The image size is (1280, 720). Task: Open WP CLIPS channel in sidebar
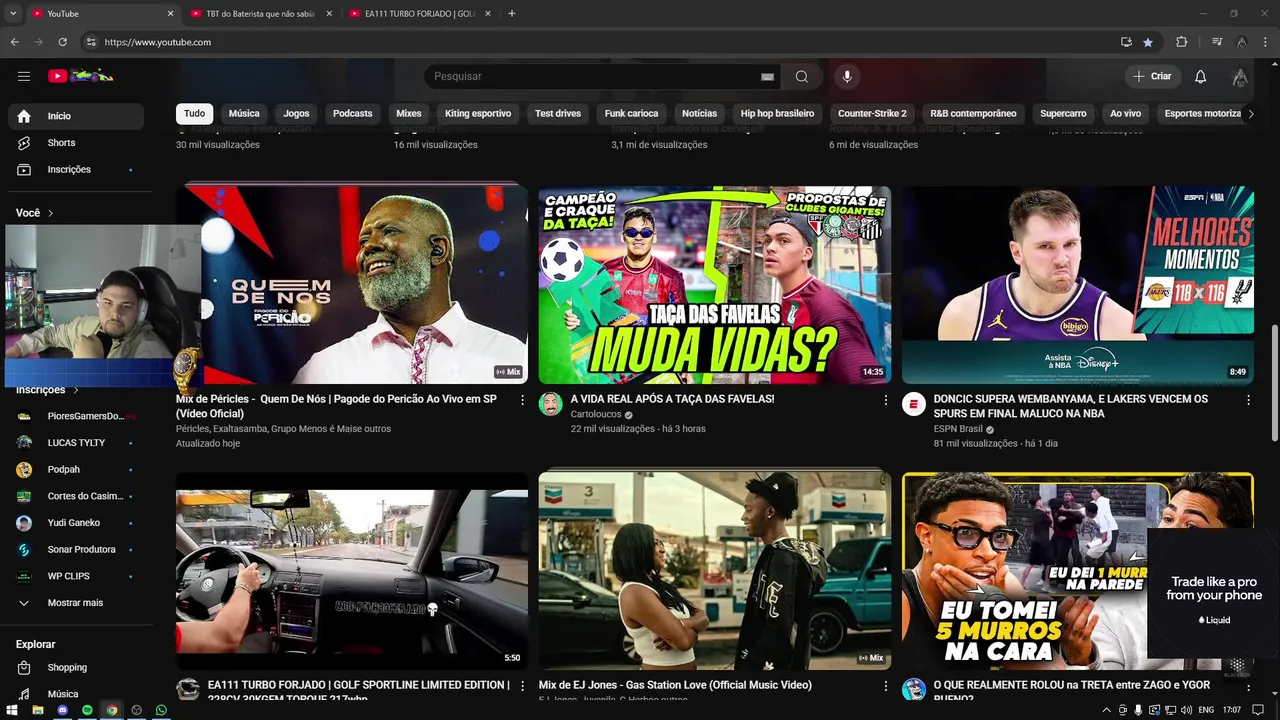click(x=76, y=577)
